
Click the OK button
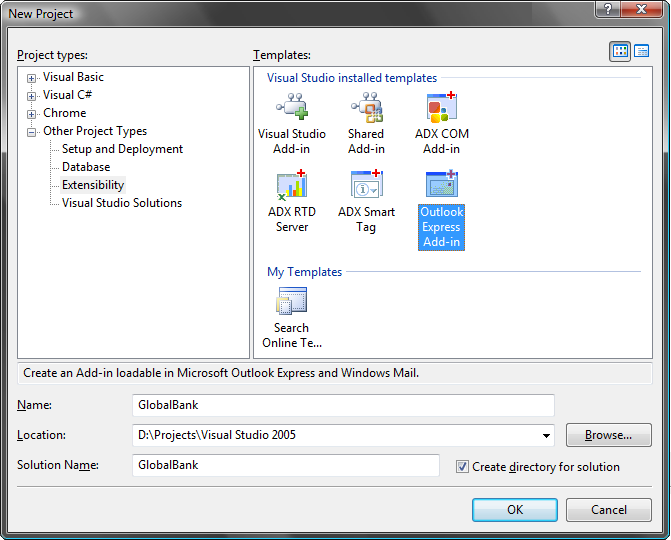[515, 510]
